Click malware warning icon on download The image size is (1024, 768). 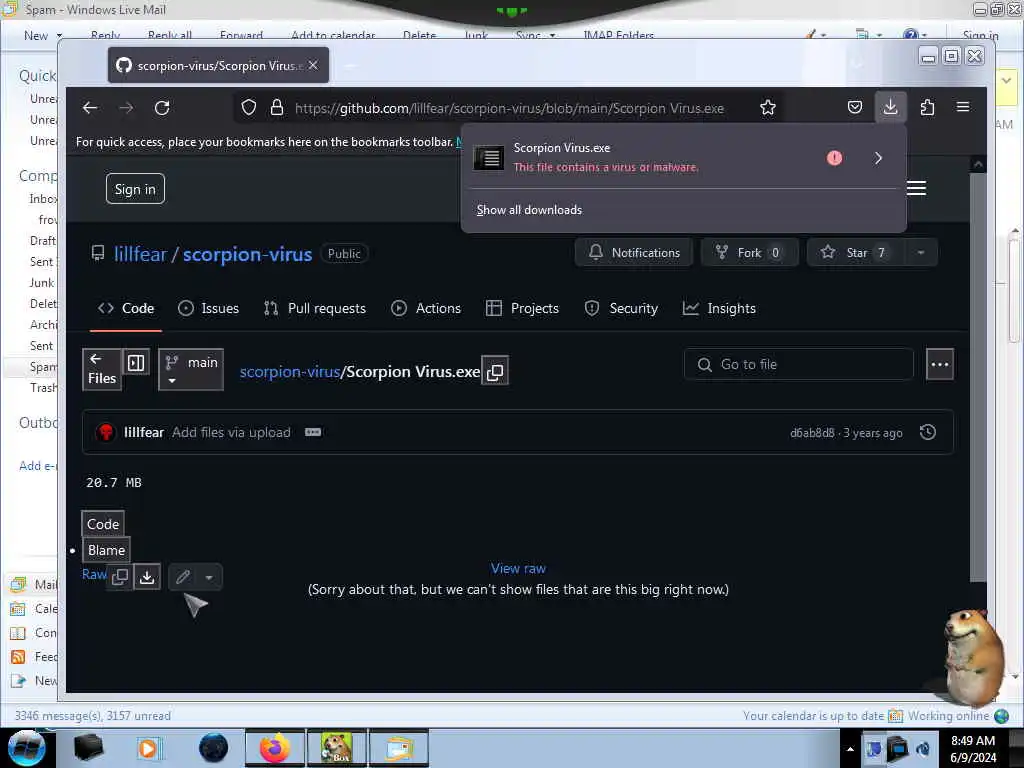pyautogui.click(x=834, y=158)
